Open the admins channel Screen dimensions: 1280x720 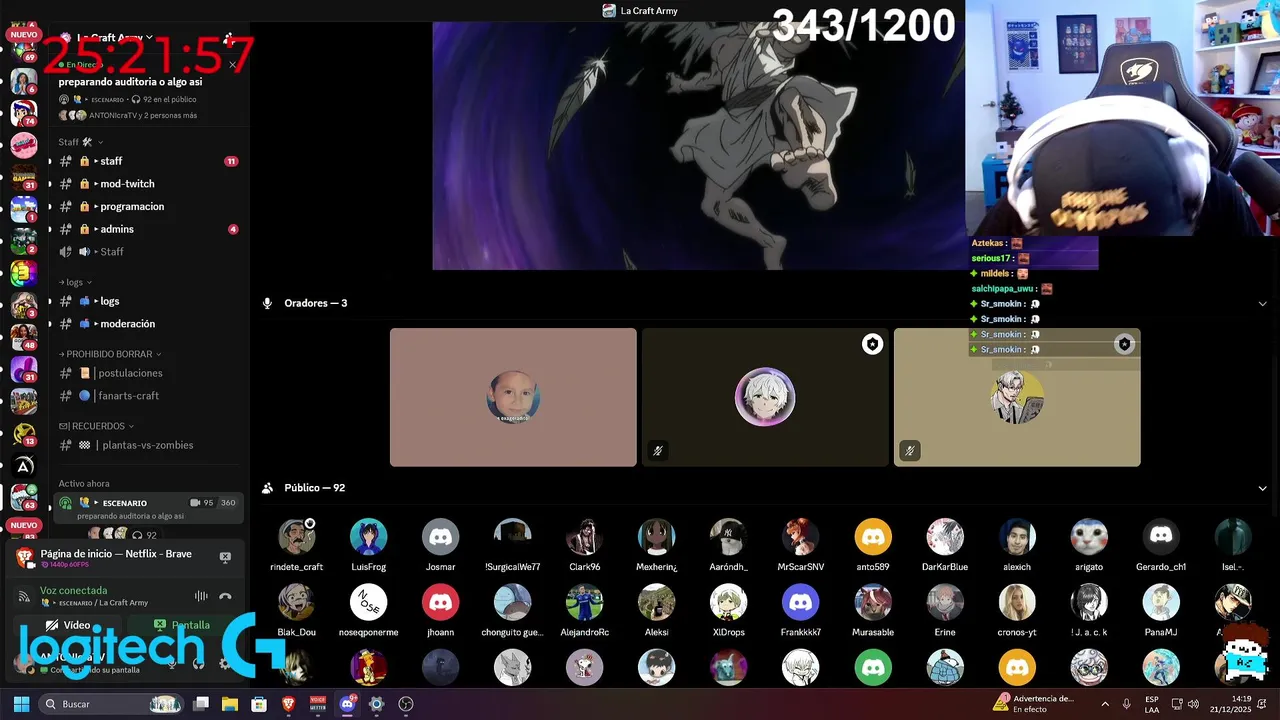pos(148,229)
